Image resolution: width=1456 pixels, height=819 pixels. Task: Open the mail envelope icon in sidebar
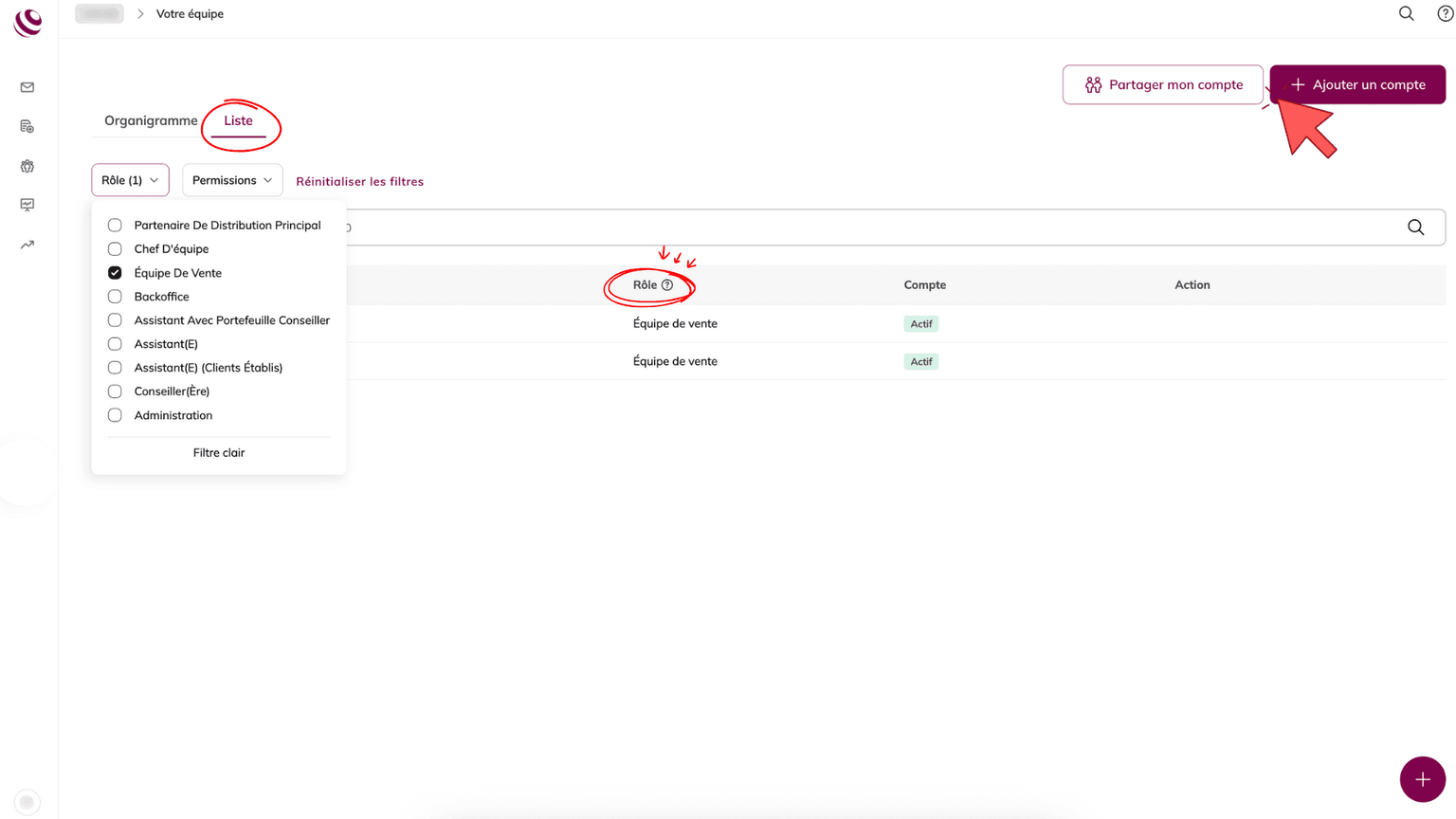click(27, 87)
